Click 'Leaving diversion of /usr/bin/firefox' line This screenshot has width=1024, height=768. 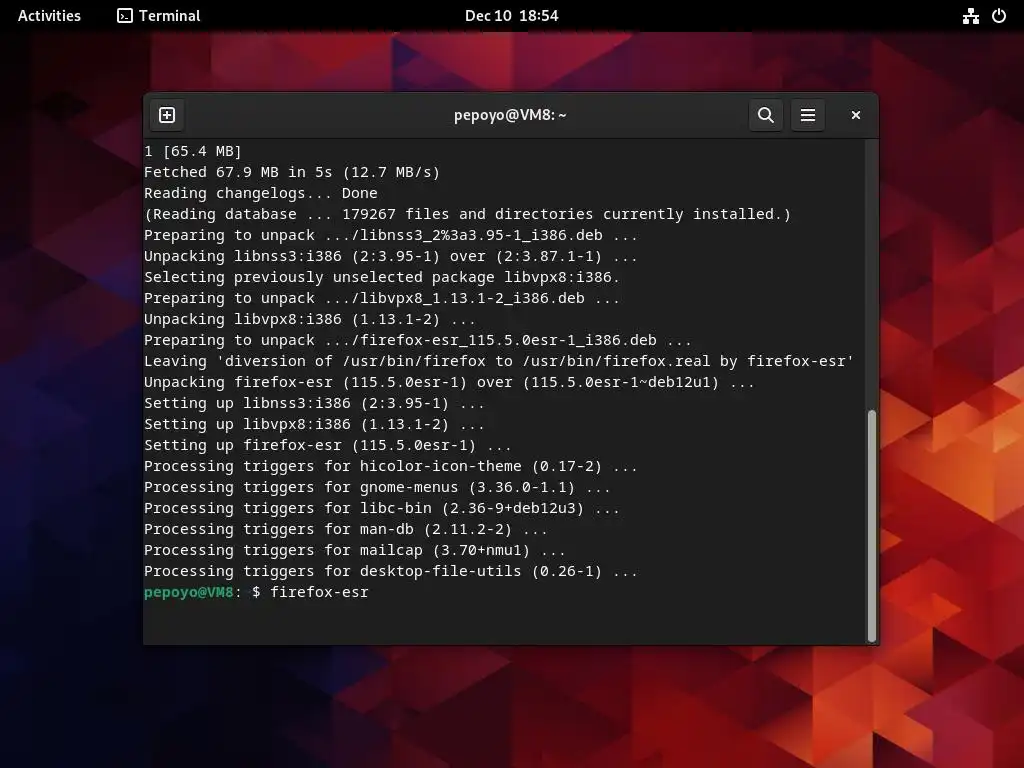(x=499, y=361)
